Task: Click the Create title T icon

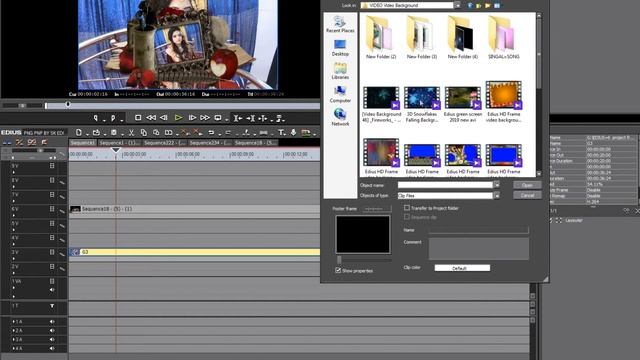Action: click(x=281, y=133)
